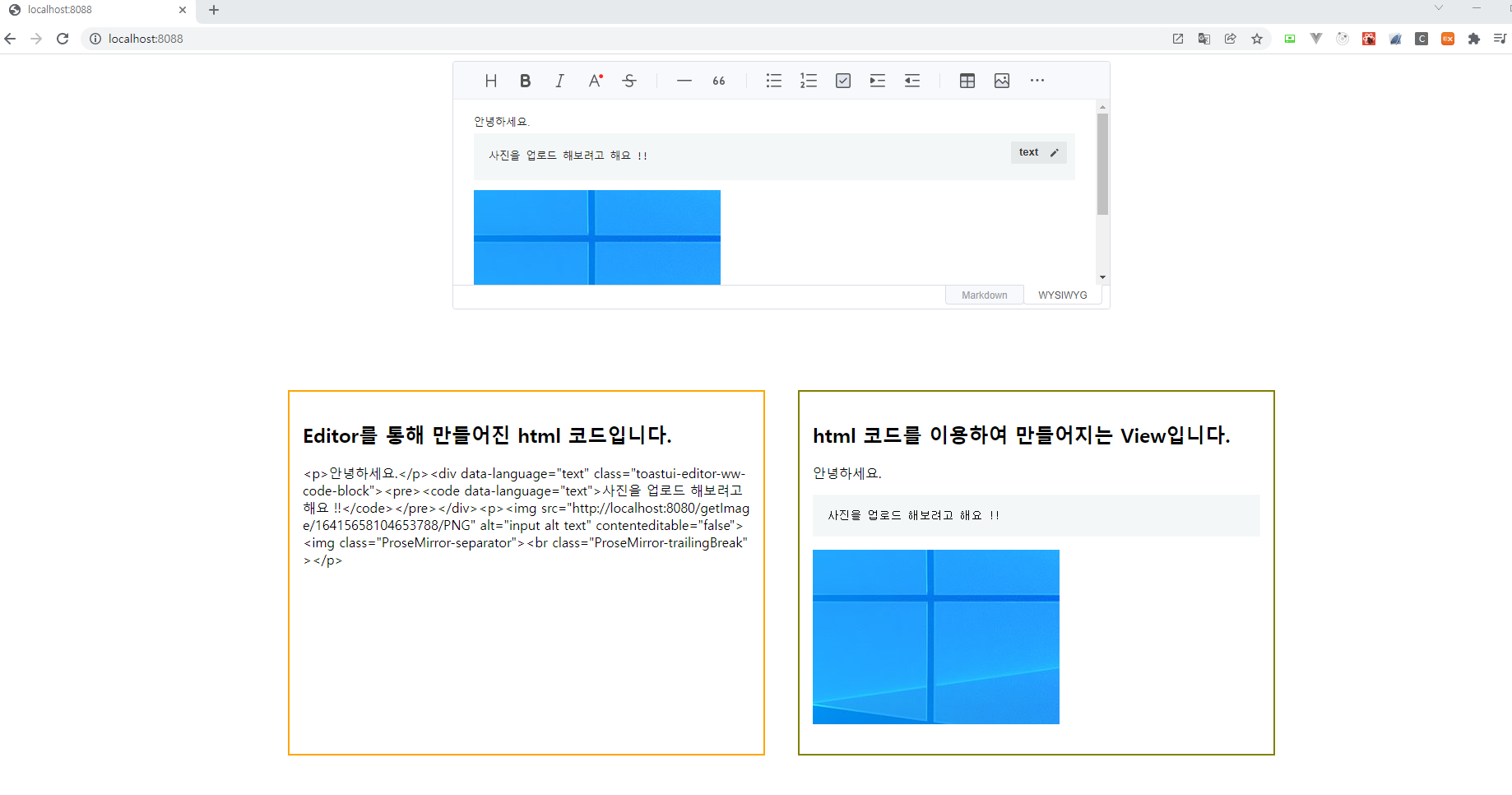Create an ordered numbered list
The image size is (1512, 795).
[809, 81]
